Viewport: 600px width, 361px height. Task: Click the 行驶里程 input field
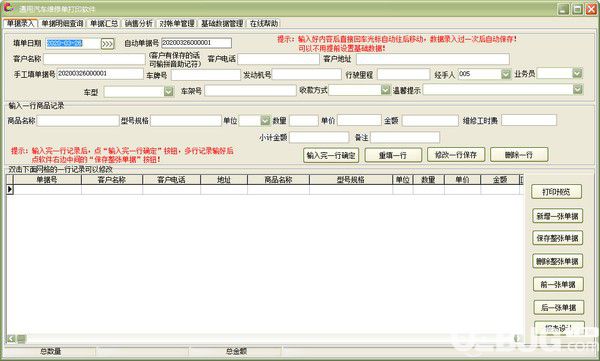point(403,74)
